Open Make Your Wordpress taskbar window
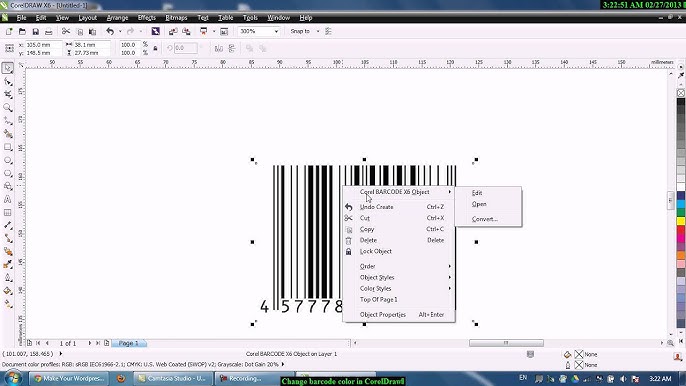Screen dimensions: 686x386 click(69, 379)
